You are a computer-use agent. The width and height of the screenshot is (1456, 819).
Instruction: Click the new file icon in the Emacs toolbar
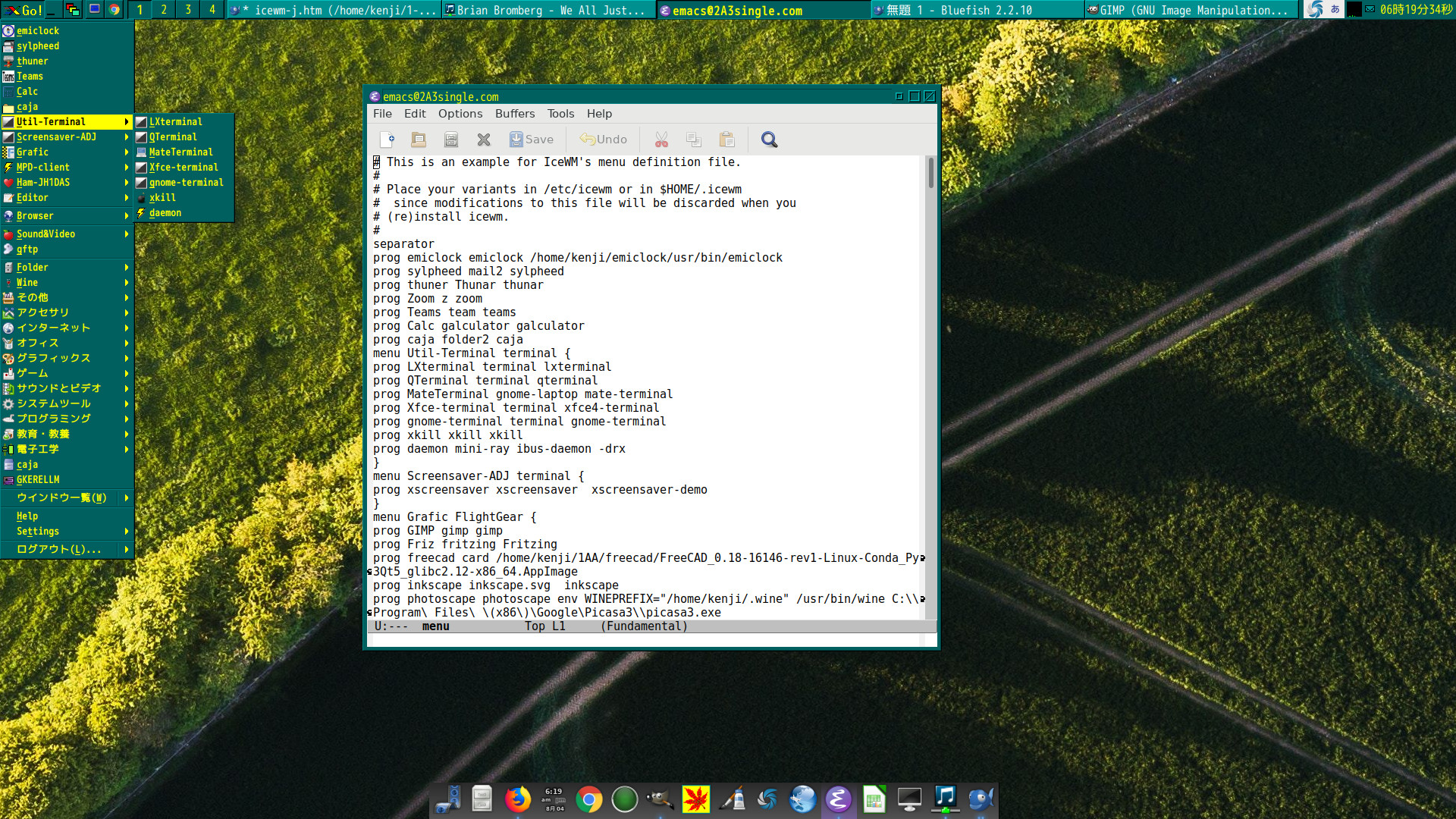(388, 140)
